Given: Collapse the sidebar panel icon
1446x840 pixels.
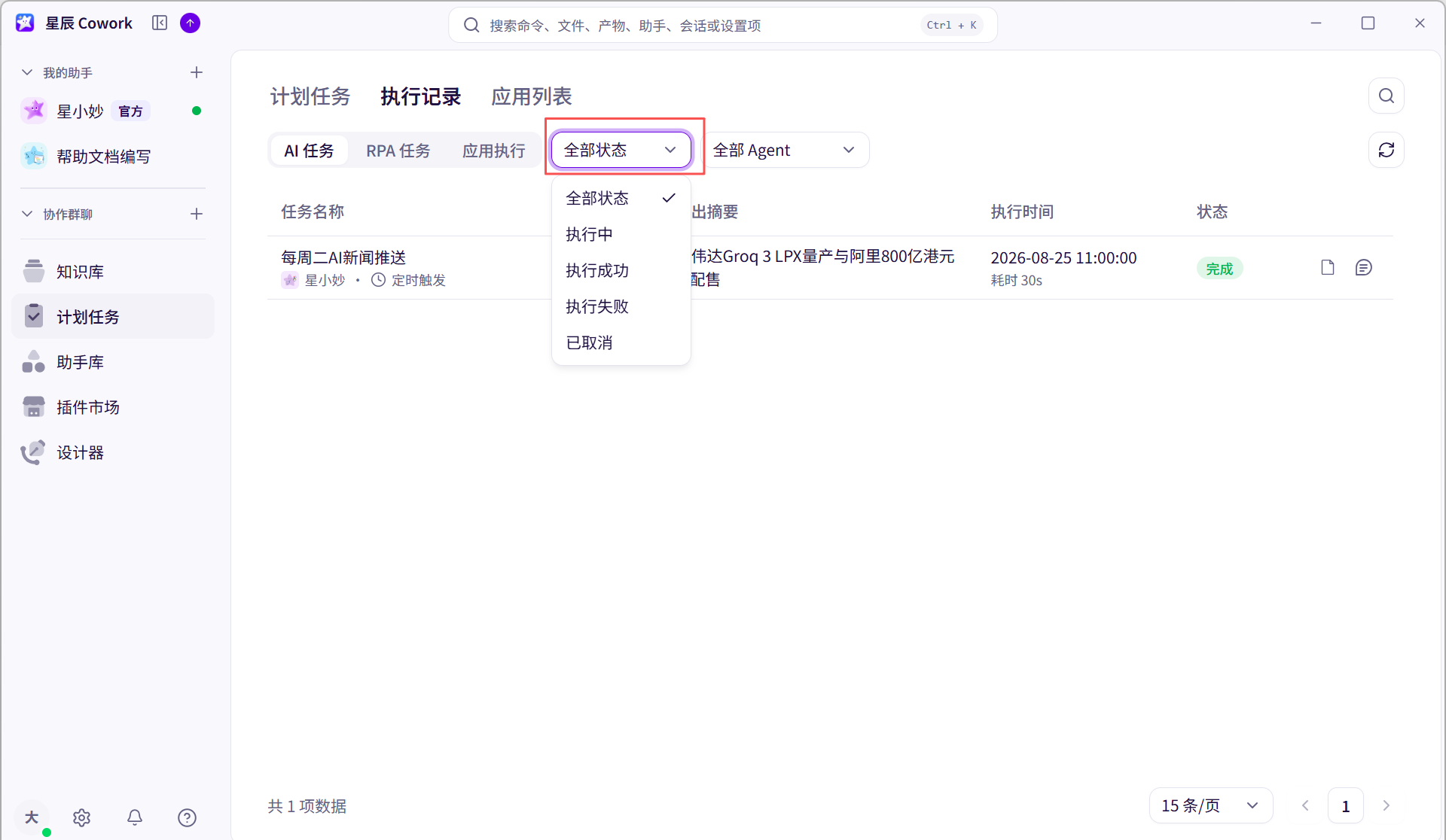Looking at the screenshot, I should (x=160, y=23).
